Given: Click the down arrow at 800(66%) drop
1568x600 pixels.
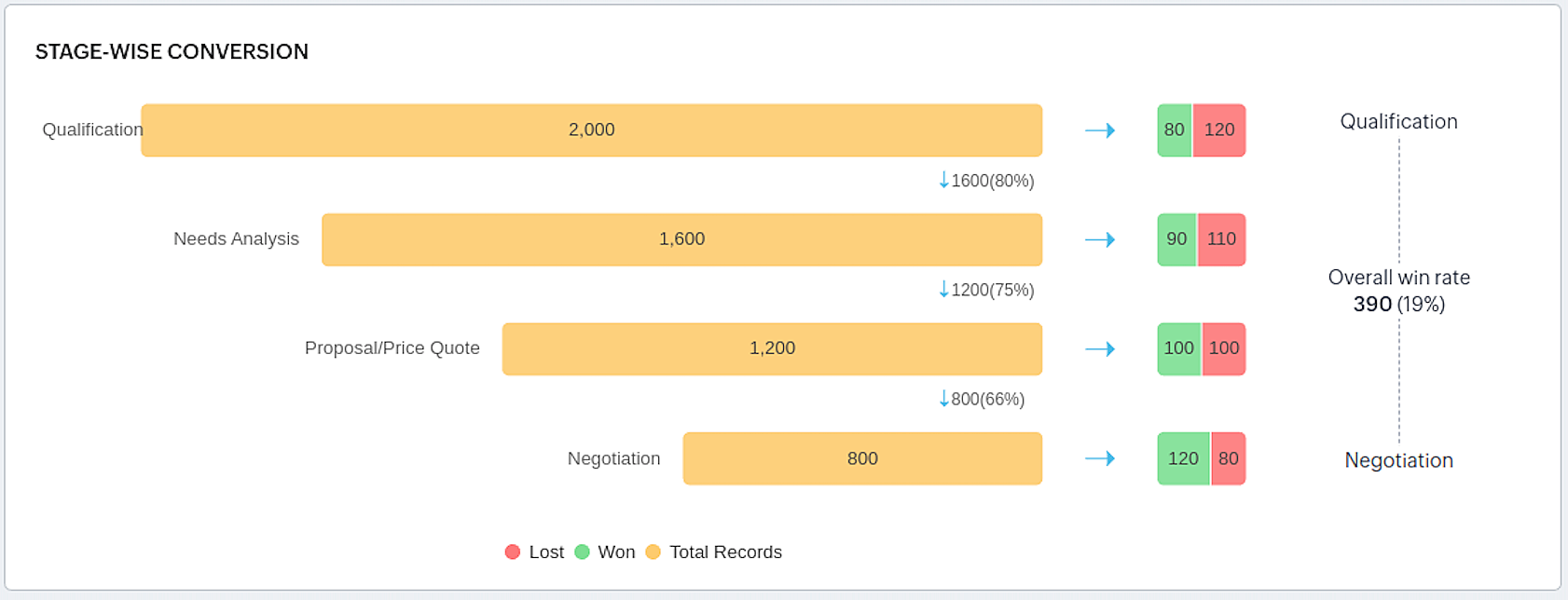Looking at the screenshot, I should [x=943, y=398].
